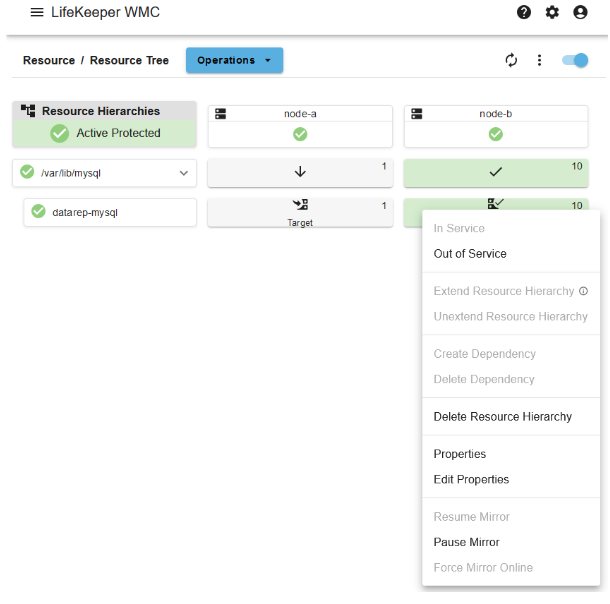Refresh the resource tree
Viewport: 610px width, 604px height.
click(x=512, y=60)
